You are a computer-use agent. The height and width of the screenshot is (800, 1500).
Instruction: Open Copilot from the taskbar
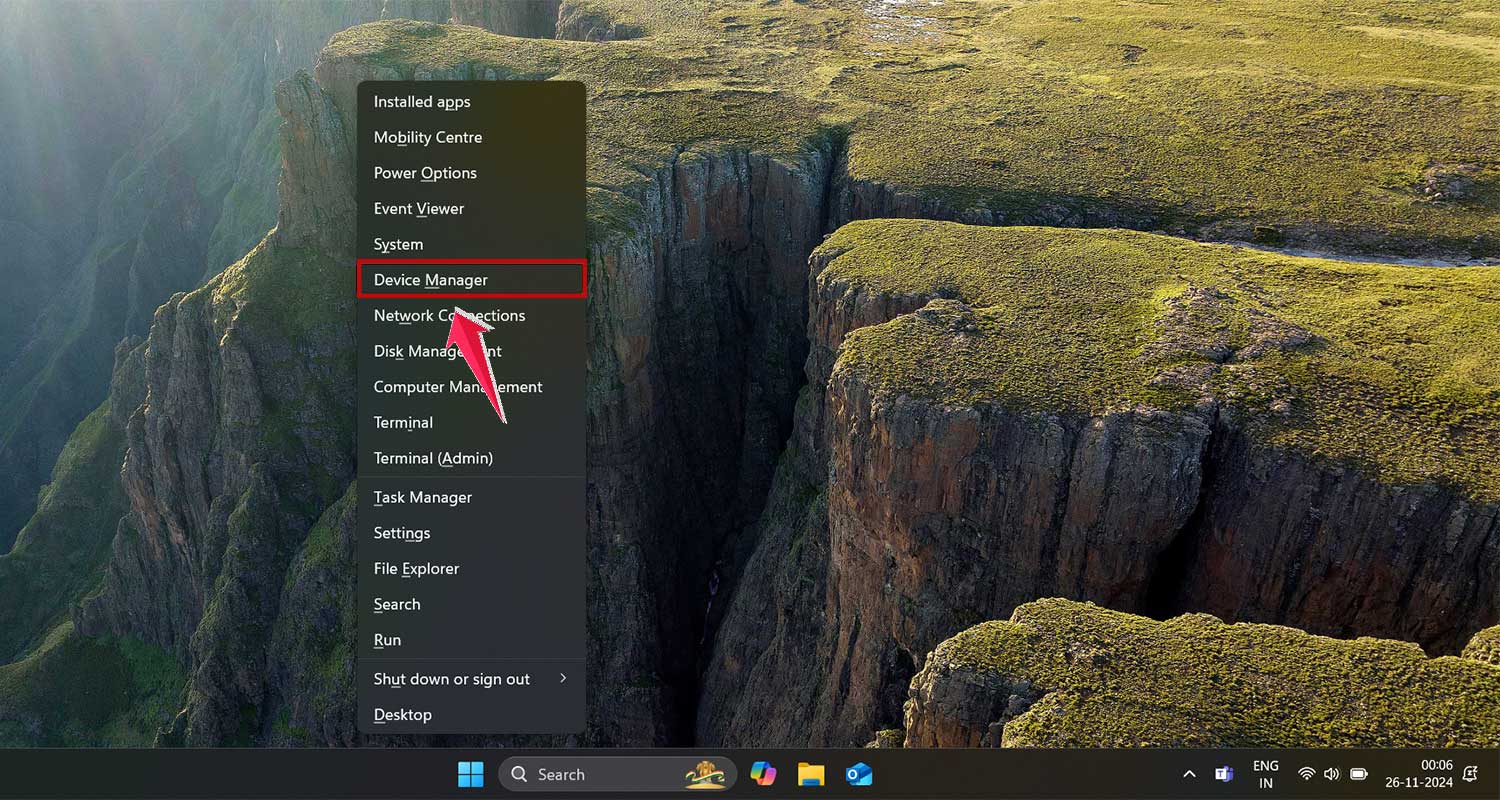[763, 774]
